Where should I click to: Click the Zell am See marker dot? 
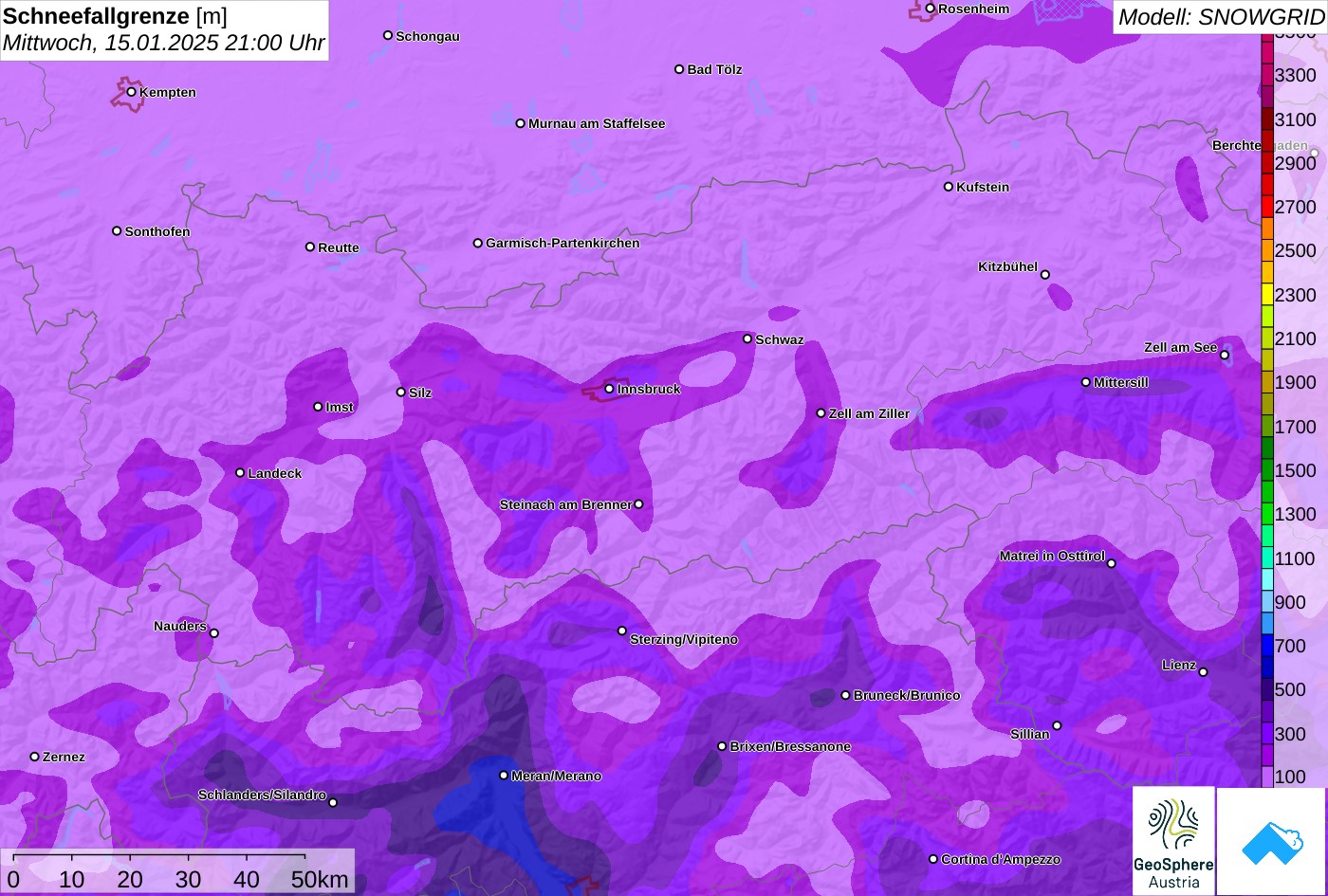pos(1225,356)
